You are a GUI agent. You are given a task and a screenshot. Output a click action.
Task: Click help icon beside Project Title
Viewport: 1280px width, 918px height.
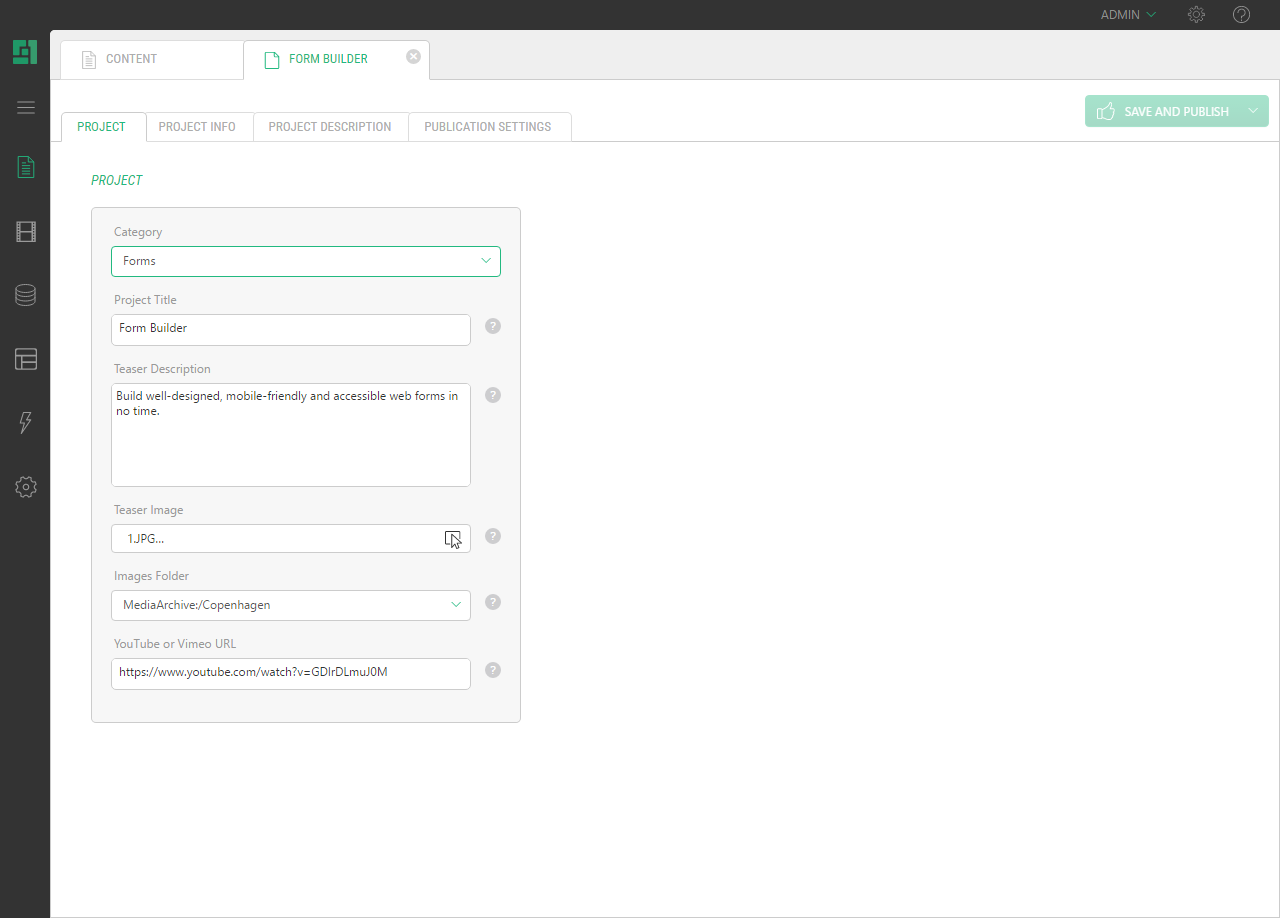coord(493,326)
